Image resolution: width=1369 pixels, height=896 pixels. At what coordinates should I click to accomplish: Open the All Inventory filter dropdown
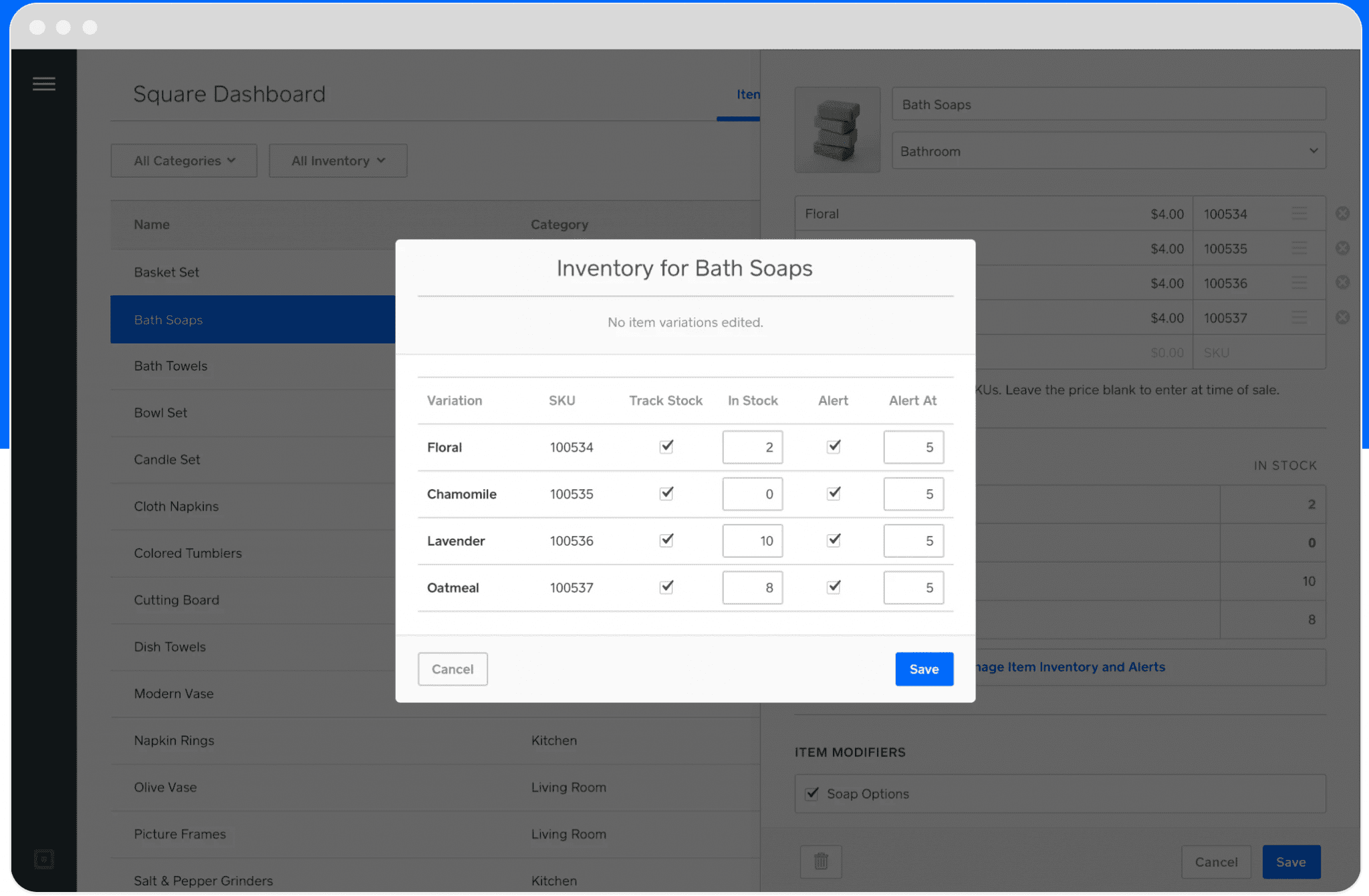coord(338,160)
